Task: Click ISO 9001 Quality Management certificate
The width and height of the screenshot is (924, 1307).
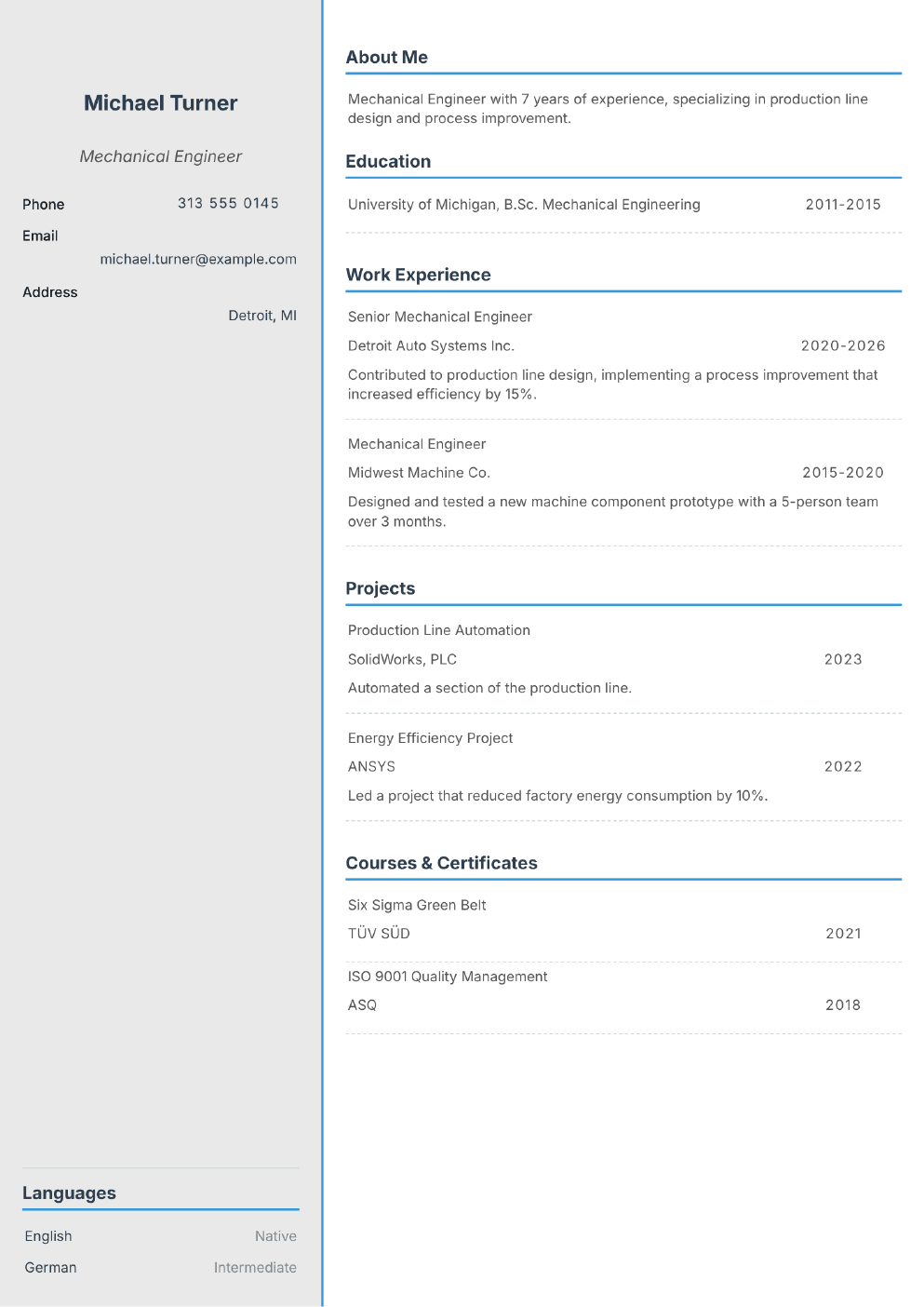Action: tap(448, 977)
